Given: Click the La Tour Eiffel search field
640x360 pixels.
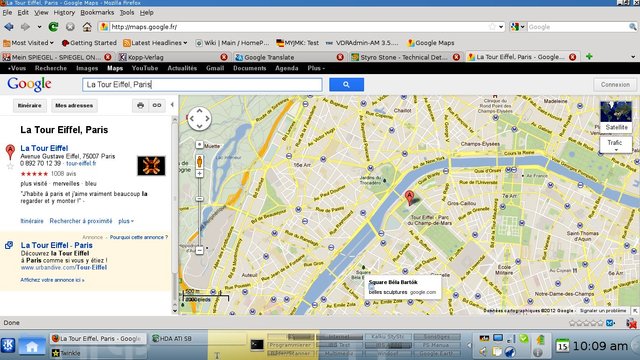Looking at the screenshot, I should pyautogui.click(x=202, y=84).
